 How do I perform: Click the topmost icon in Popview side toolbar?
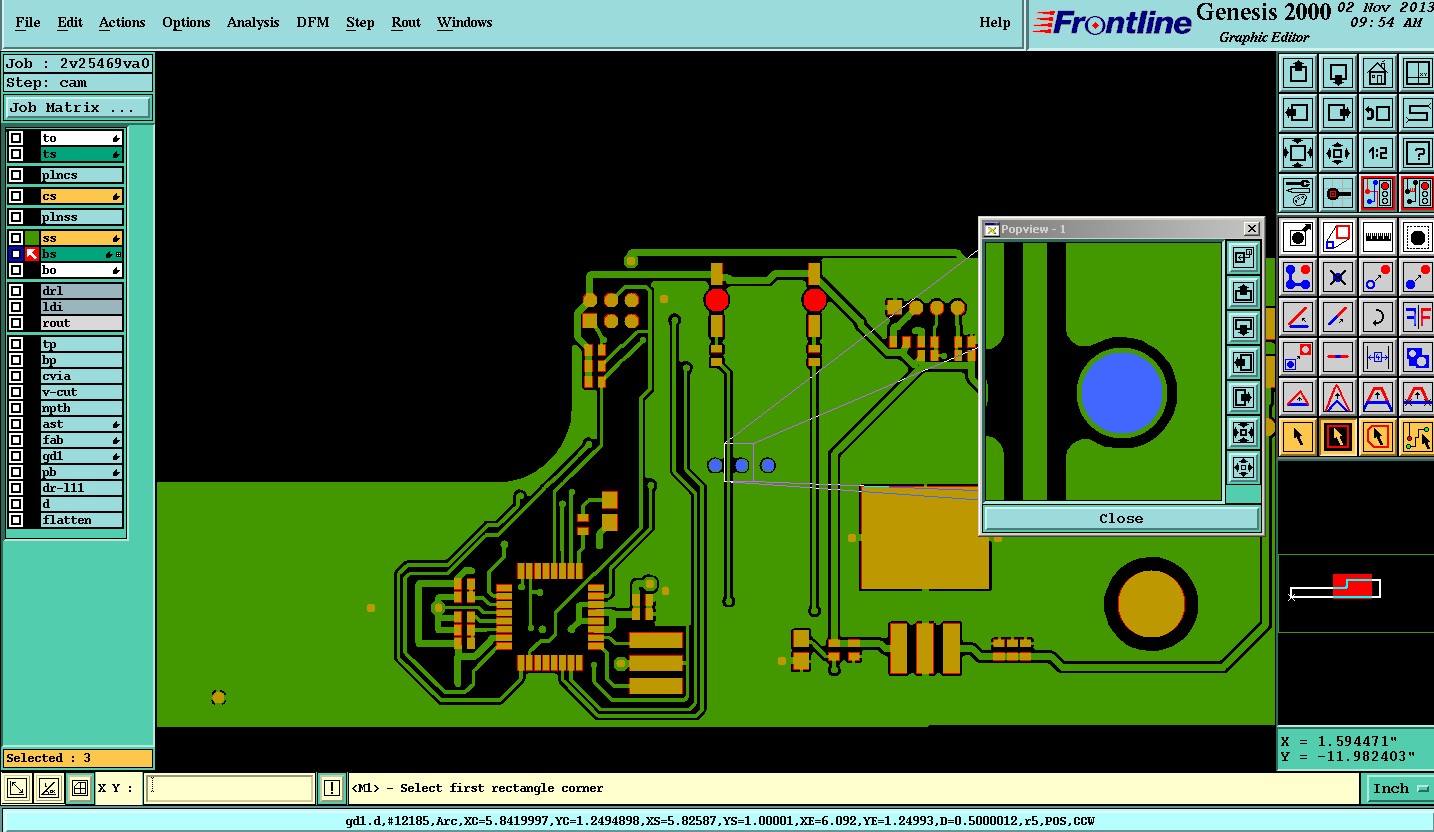click(1243, 257)
